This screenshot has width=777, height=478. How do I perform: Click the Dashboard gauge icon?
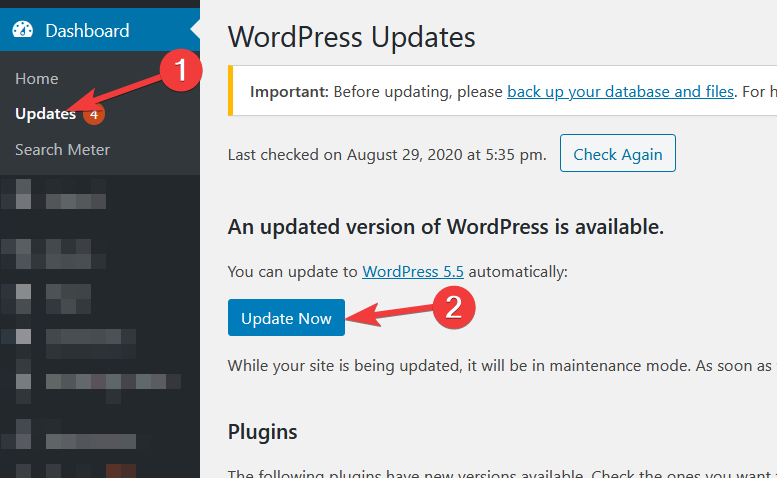22,30
